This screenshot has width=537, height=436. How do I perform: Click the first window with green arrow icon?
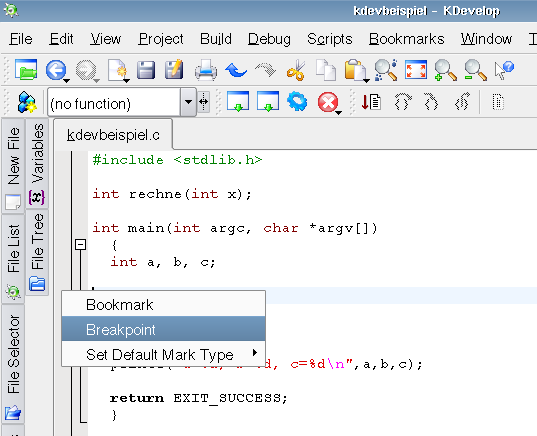(x=238, y=101)
